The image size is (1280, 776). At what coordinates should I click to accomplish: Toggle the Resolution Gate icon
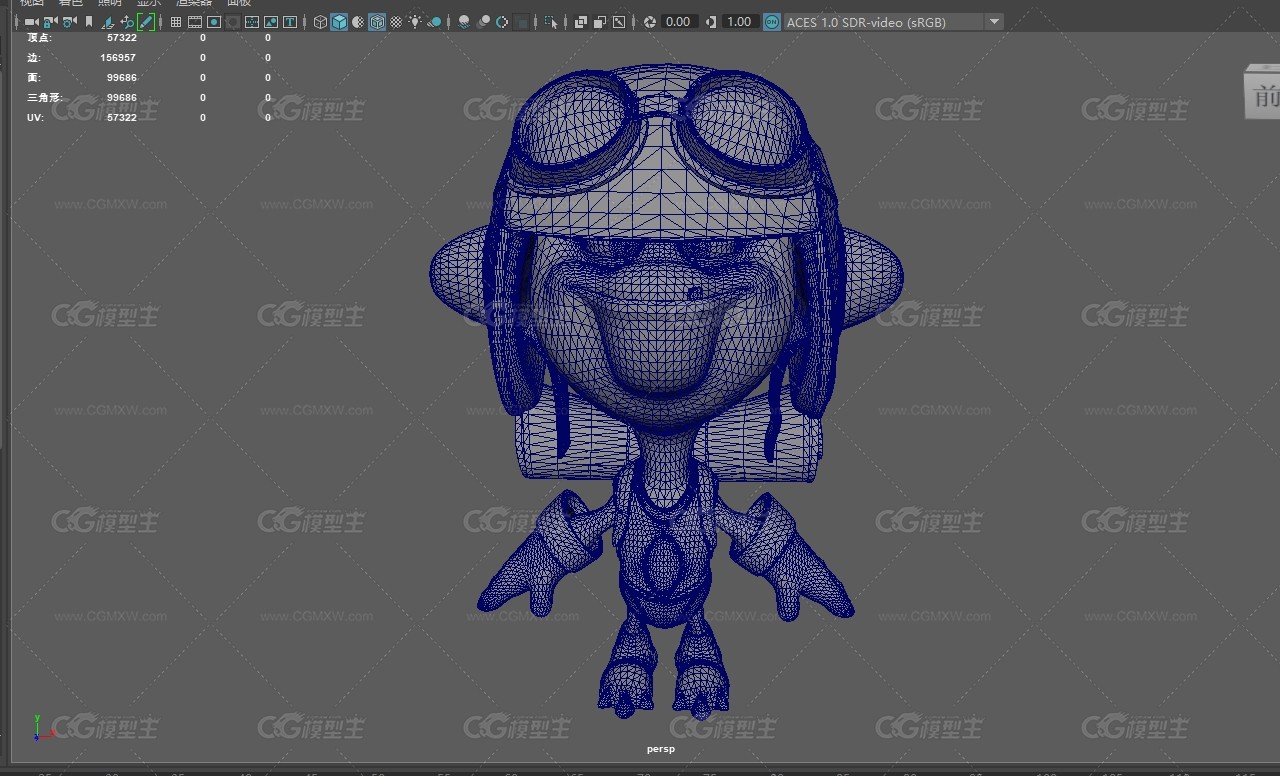pos(214,22)
